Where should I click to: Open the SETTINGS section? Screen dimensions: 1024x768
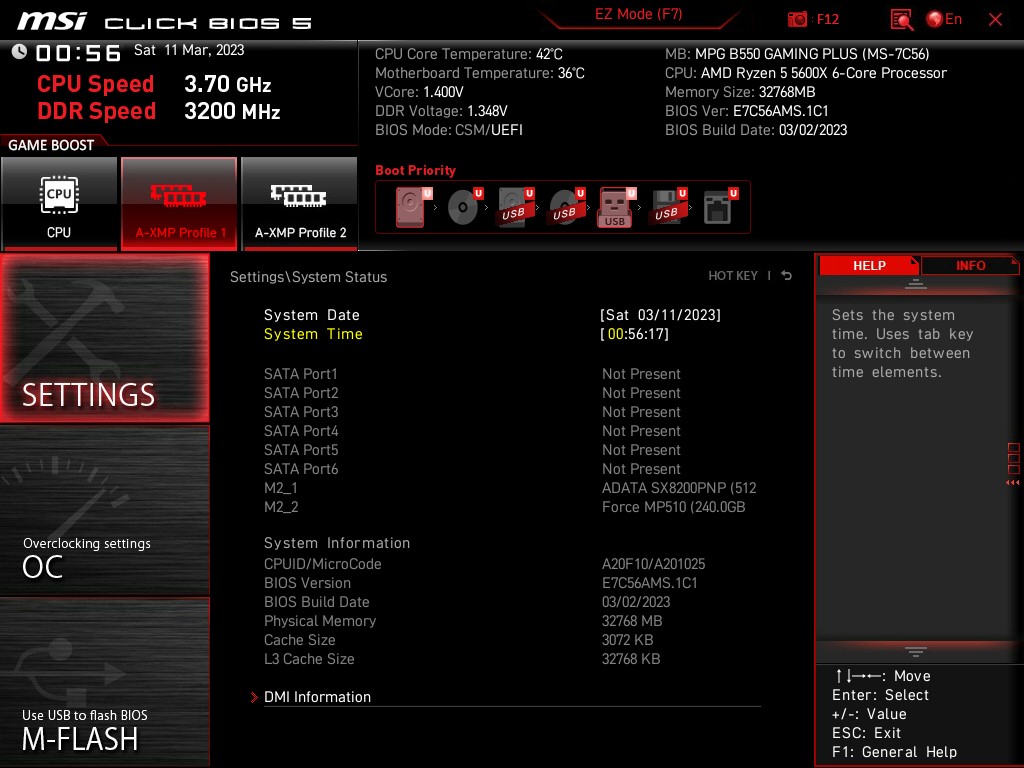coord(104,338)
